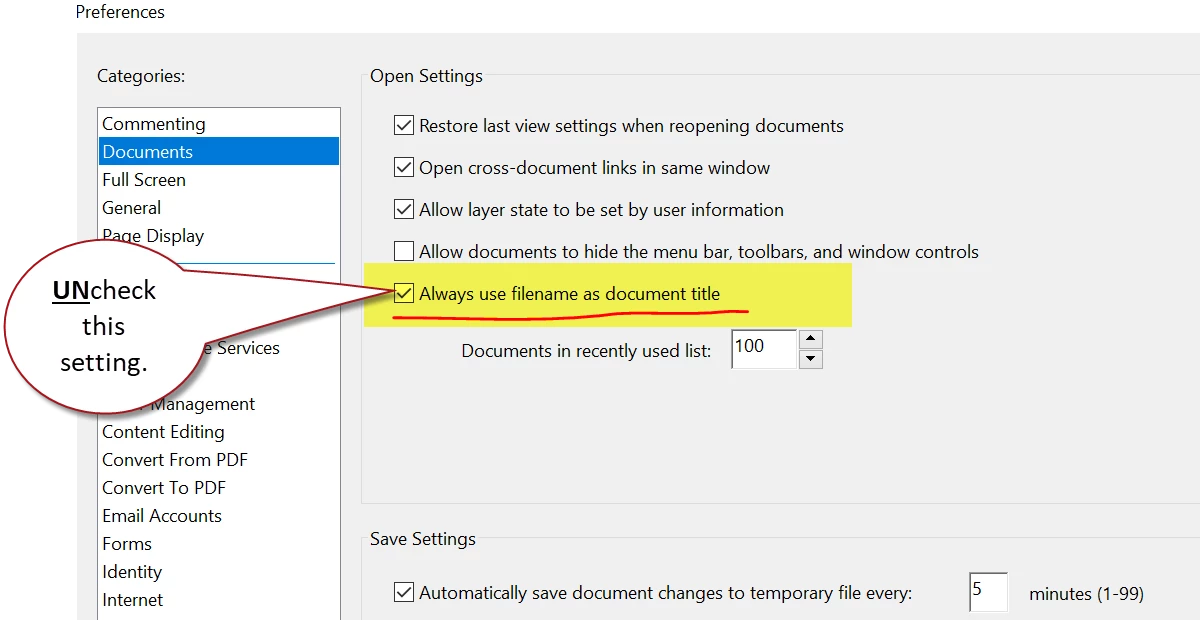The image size is (1200, 620).
Task: Select Documents category
Action: (x=219, y=152)
